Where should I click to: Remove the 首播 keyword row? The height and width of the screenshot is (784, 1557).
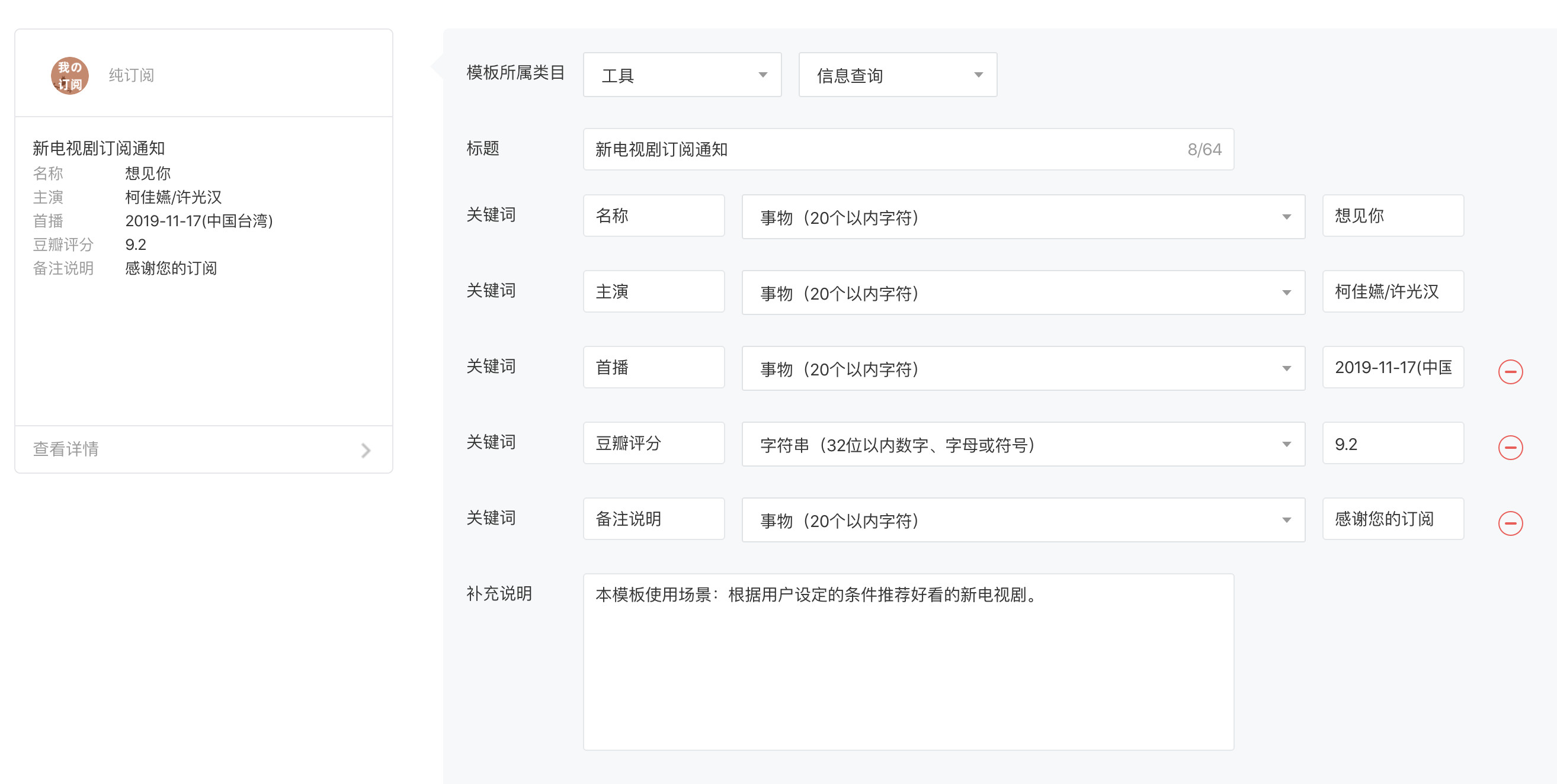point(1510,371)
